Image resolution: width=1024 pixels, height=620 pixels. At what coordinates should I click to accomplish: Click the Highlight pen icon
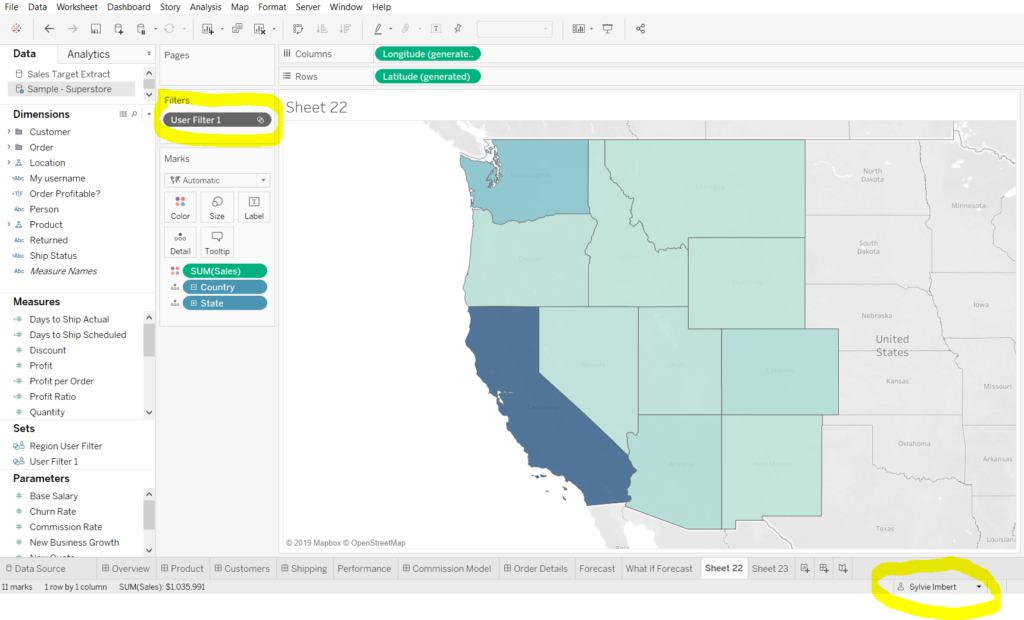(x=377, y=29)
